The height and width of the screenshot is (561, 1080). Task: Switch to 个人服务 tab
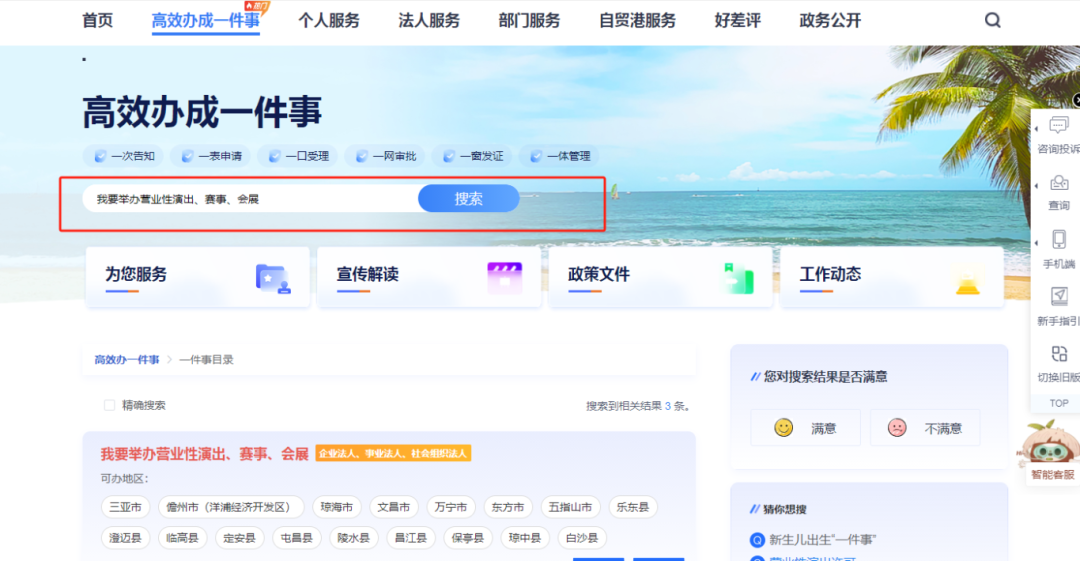click(328, 20)
